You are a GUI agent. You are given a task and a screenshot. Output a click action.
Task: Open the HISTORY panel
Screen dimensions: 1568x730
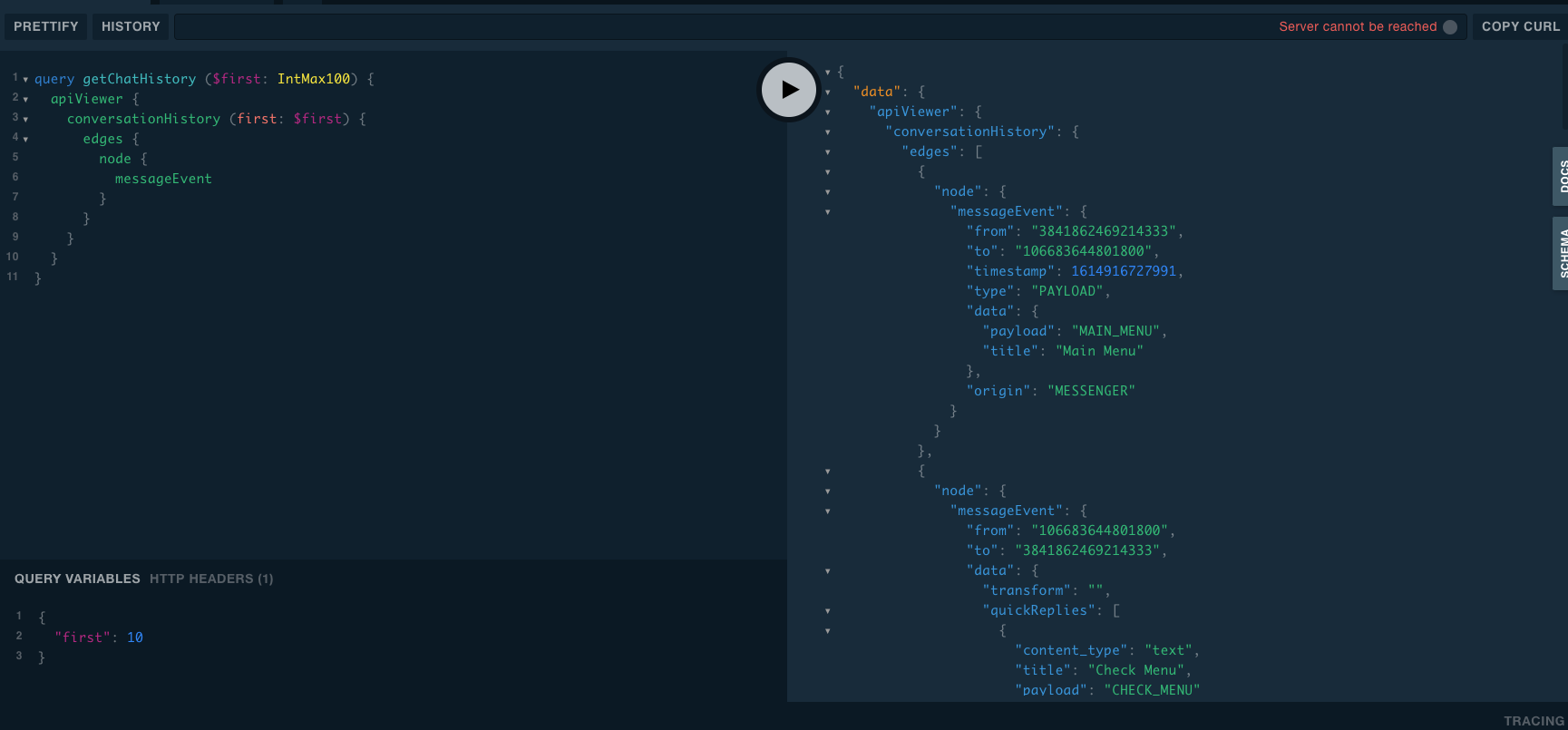131,26
